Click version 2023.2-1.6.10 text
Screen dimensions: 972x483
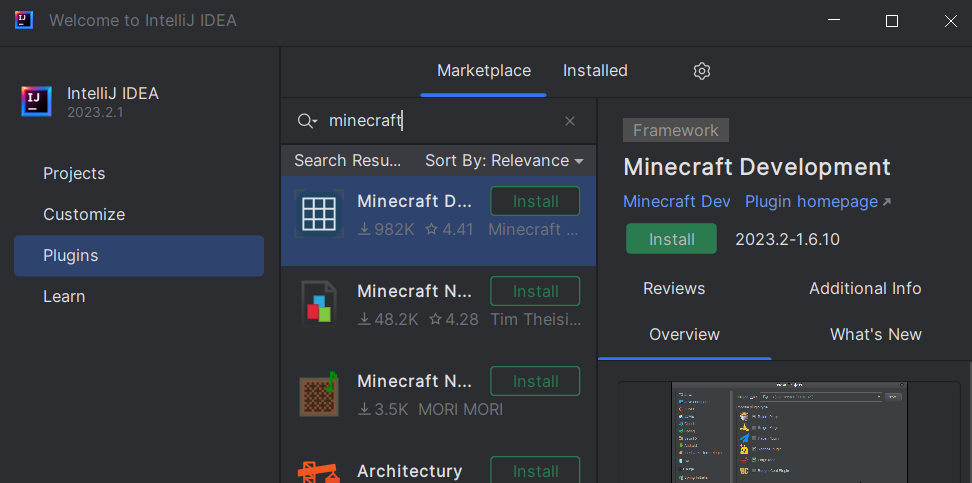(x=787, y=239)
